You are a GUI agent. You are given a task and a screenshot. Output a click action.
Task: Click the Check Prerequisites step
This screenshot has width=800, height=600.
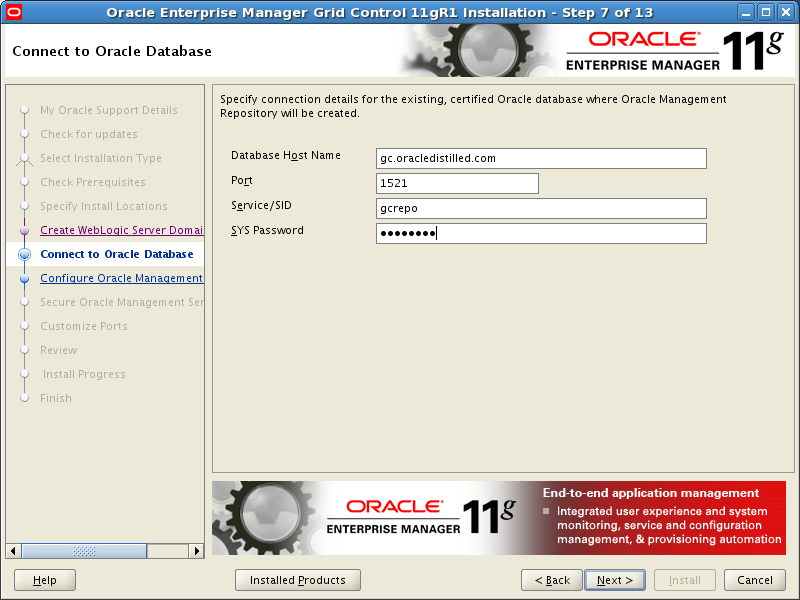[92, 182]
